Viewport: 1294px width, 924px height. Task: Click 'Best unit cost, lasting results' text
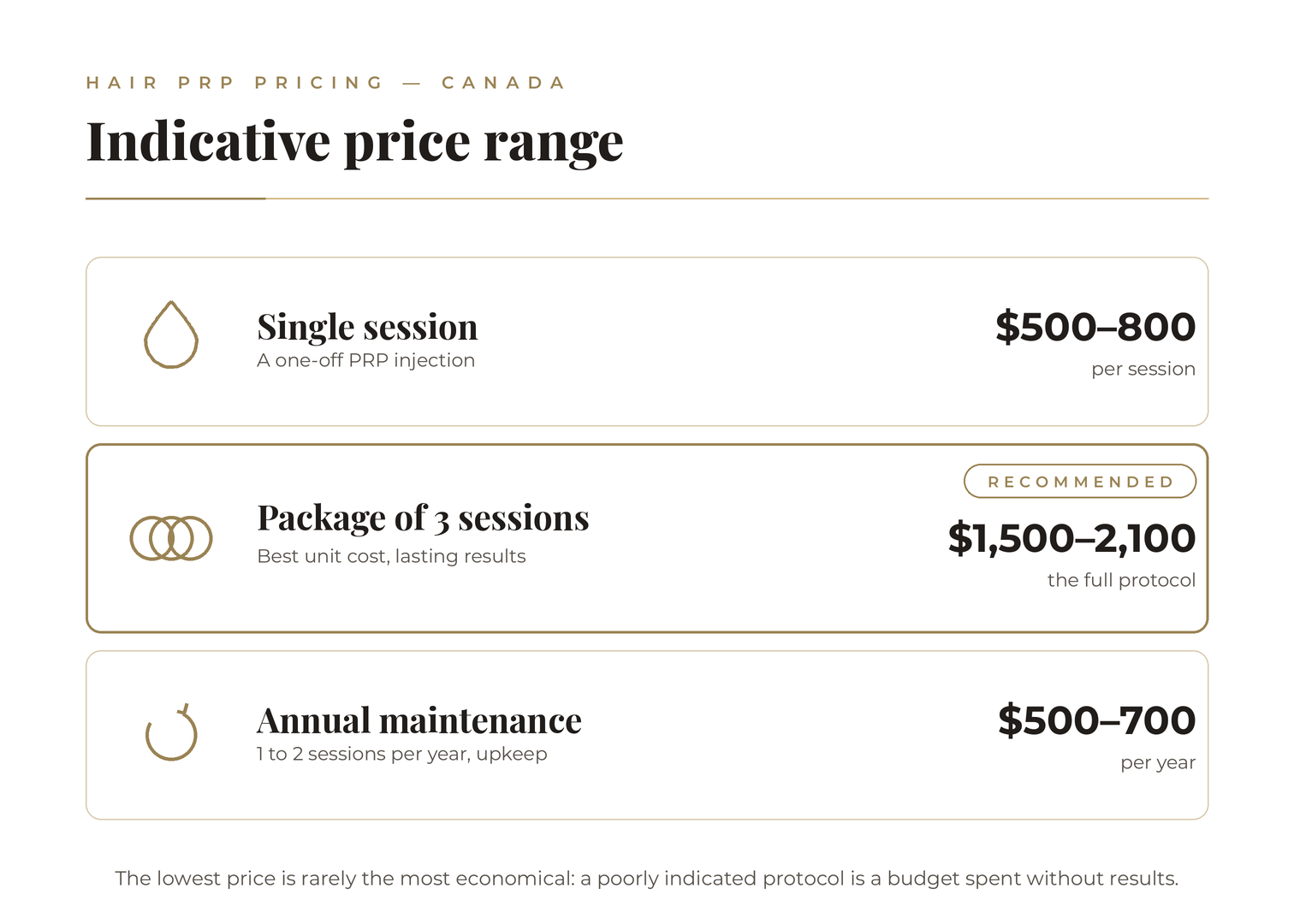[x=391, y=556]
